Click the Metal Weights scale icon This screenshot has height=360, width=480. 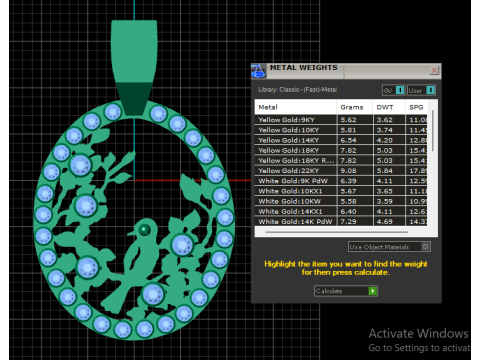click(x=258, y=71)
